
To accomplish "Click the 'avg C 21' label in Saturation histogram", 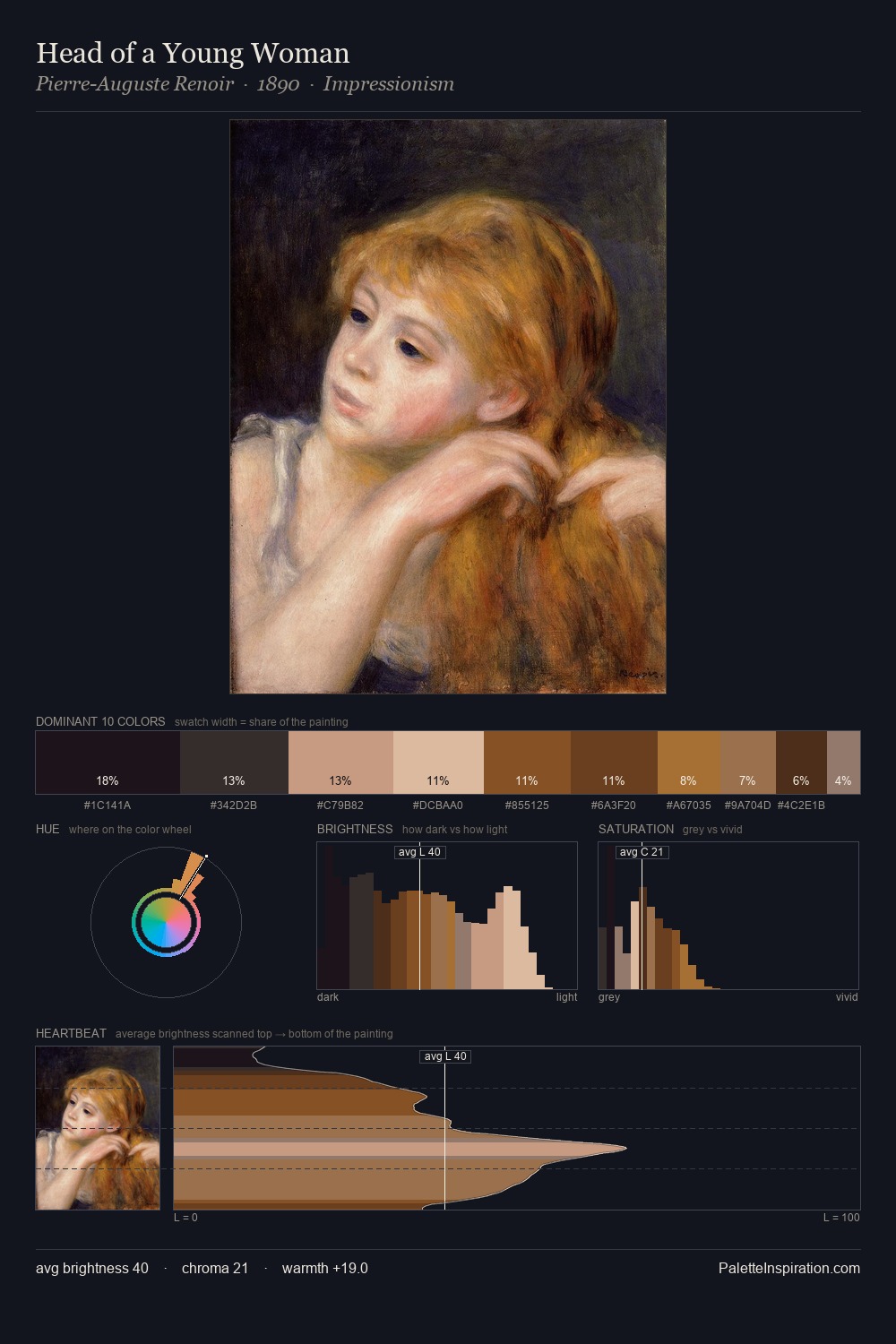I will pyautogui.click(x=642, y=852).
